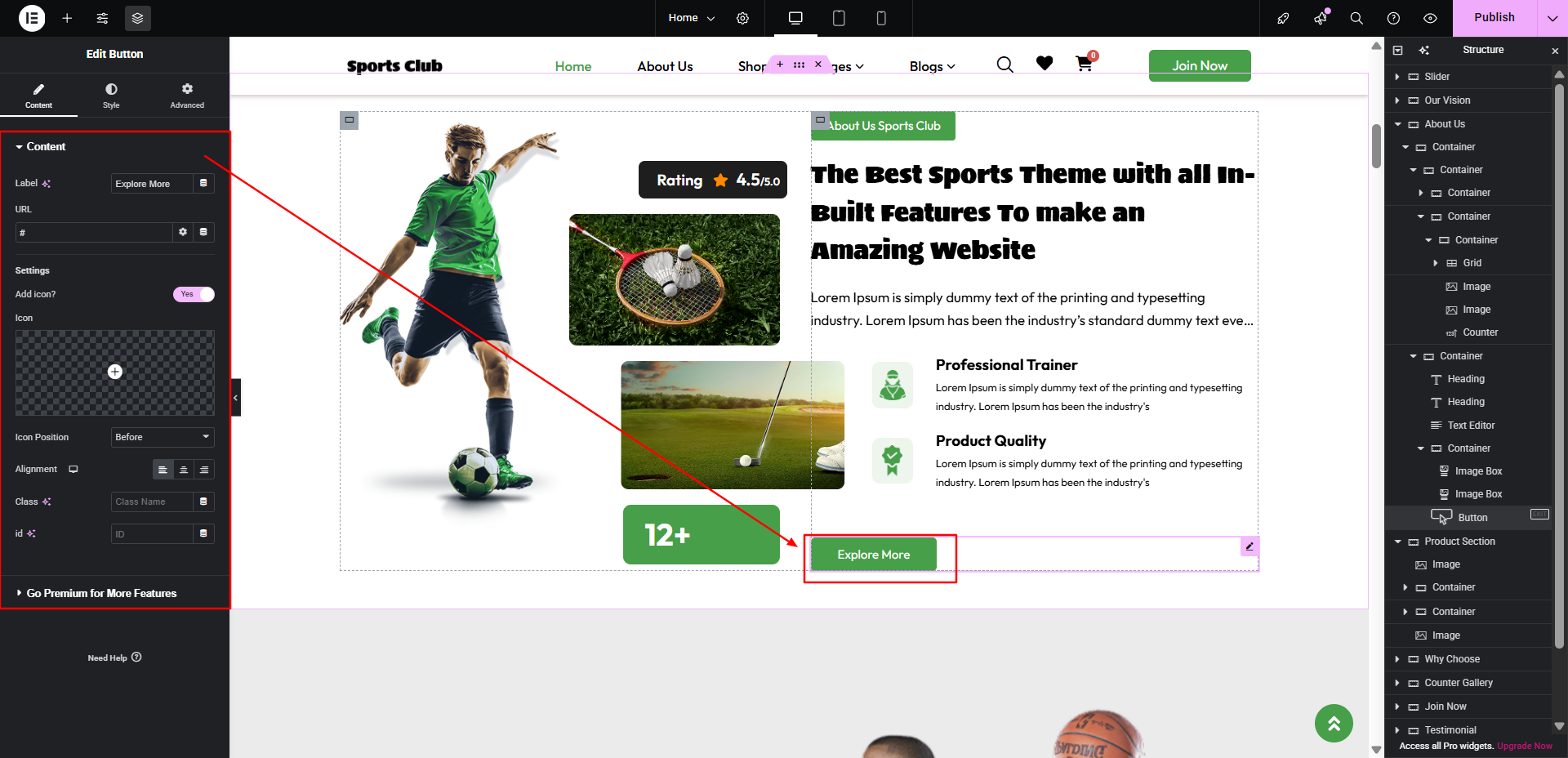
Task: Click the icon chooser plus area
Action: (x=115, y=372)
